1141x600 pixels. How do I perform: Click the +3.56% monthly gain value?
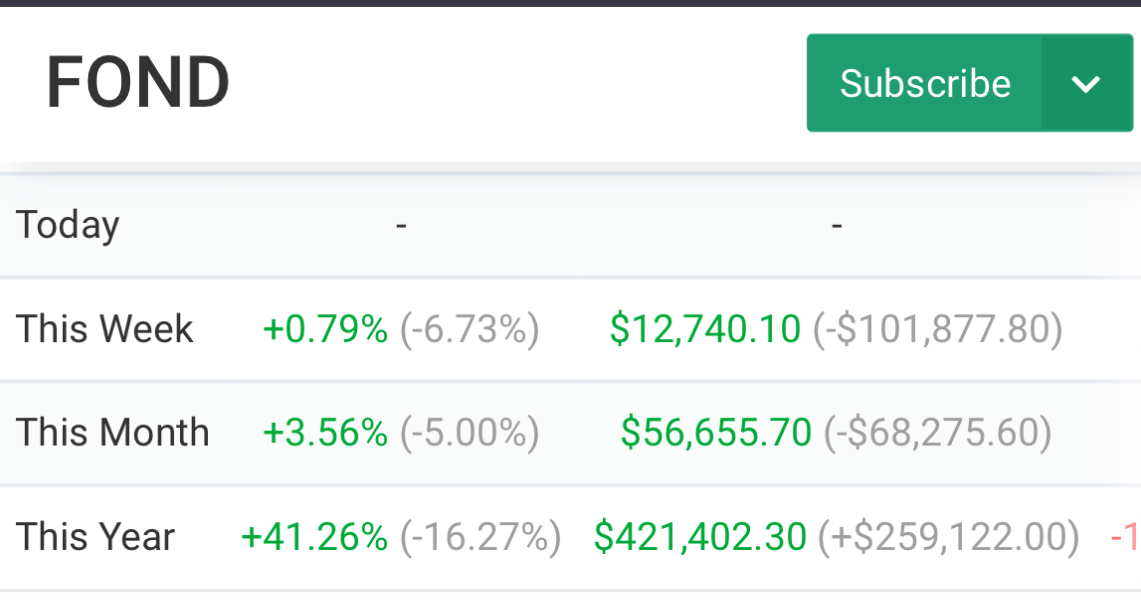coord(325,433)
